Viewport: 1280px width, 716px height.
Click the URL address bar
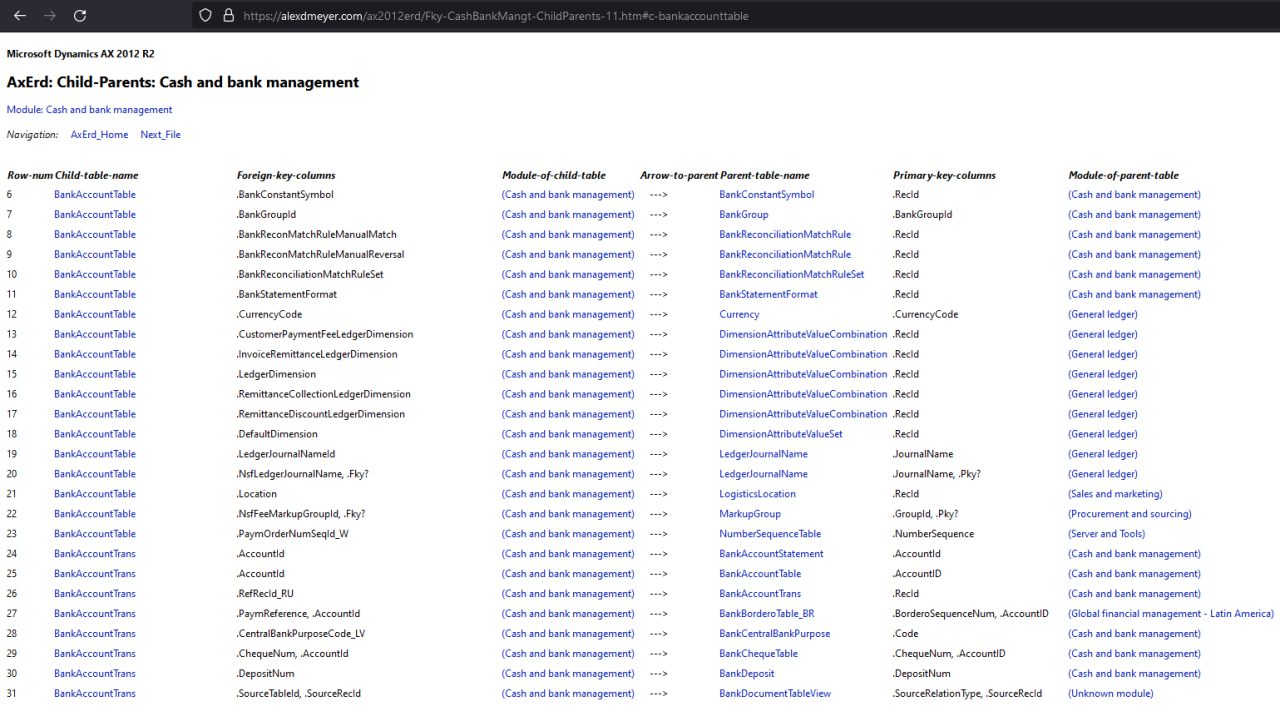click(600, 16)
